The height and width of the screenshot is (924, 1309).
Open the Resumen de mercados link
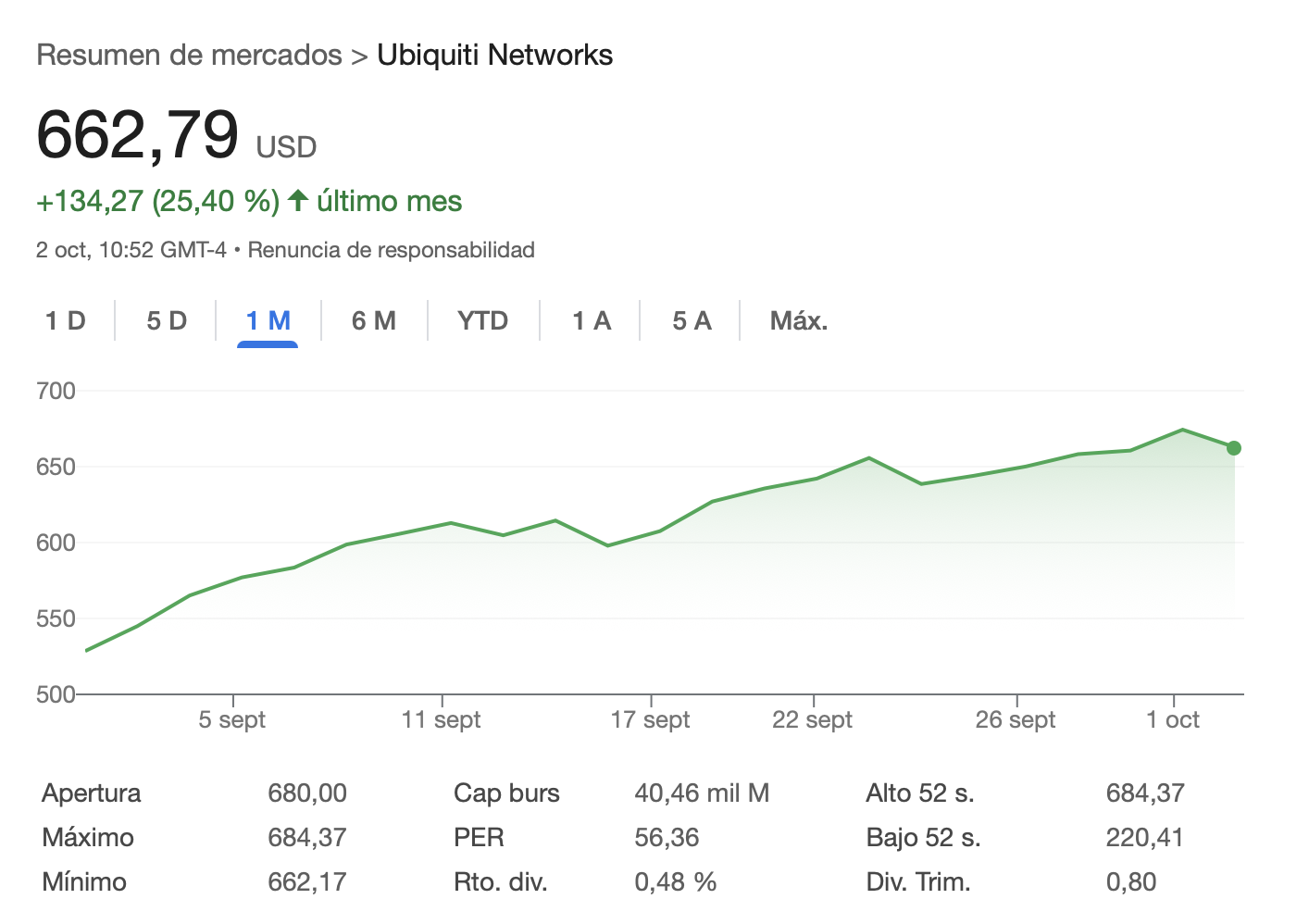[x=189, y=56]
